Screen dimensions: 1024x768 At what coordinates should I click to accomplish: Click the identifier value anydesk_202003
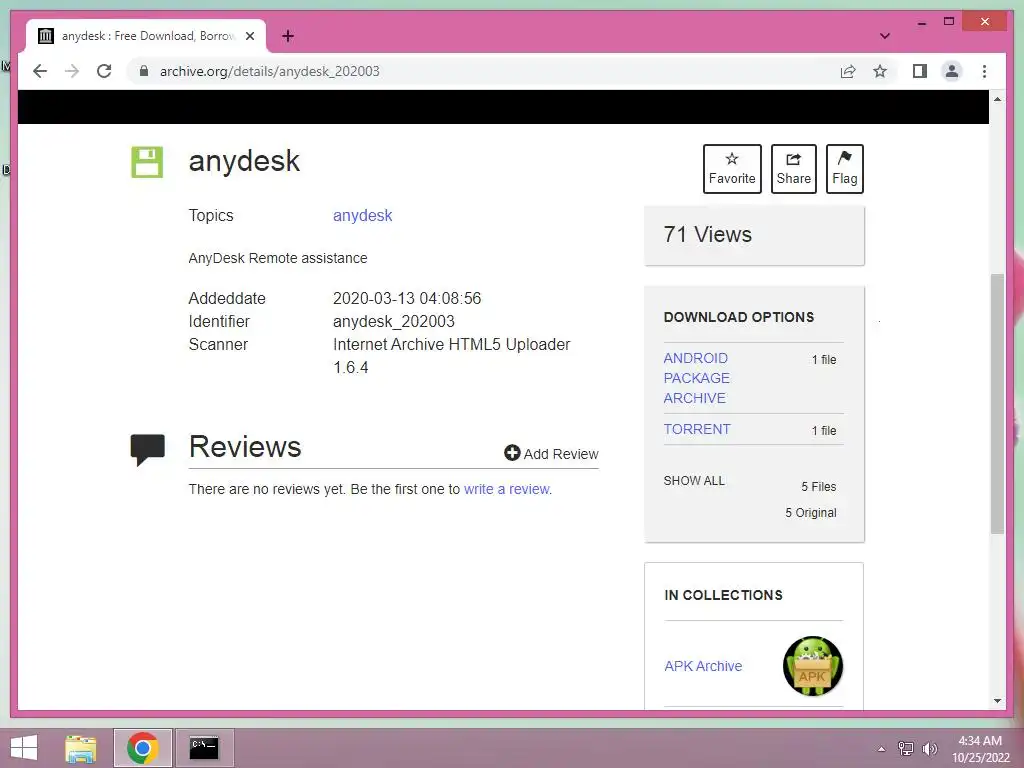pos(394,321)
